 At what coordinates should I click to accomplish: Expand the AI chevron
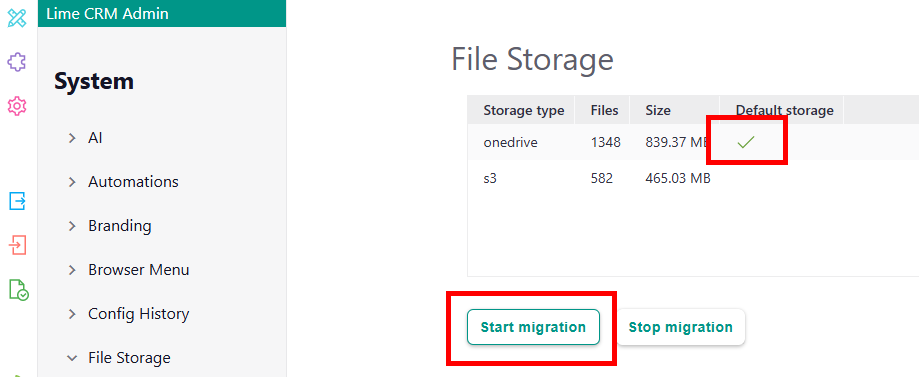72,138
